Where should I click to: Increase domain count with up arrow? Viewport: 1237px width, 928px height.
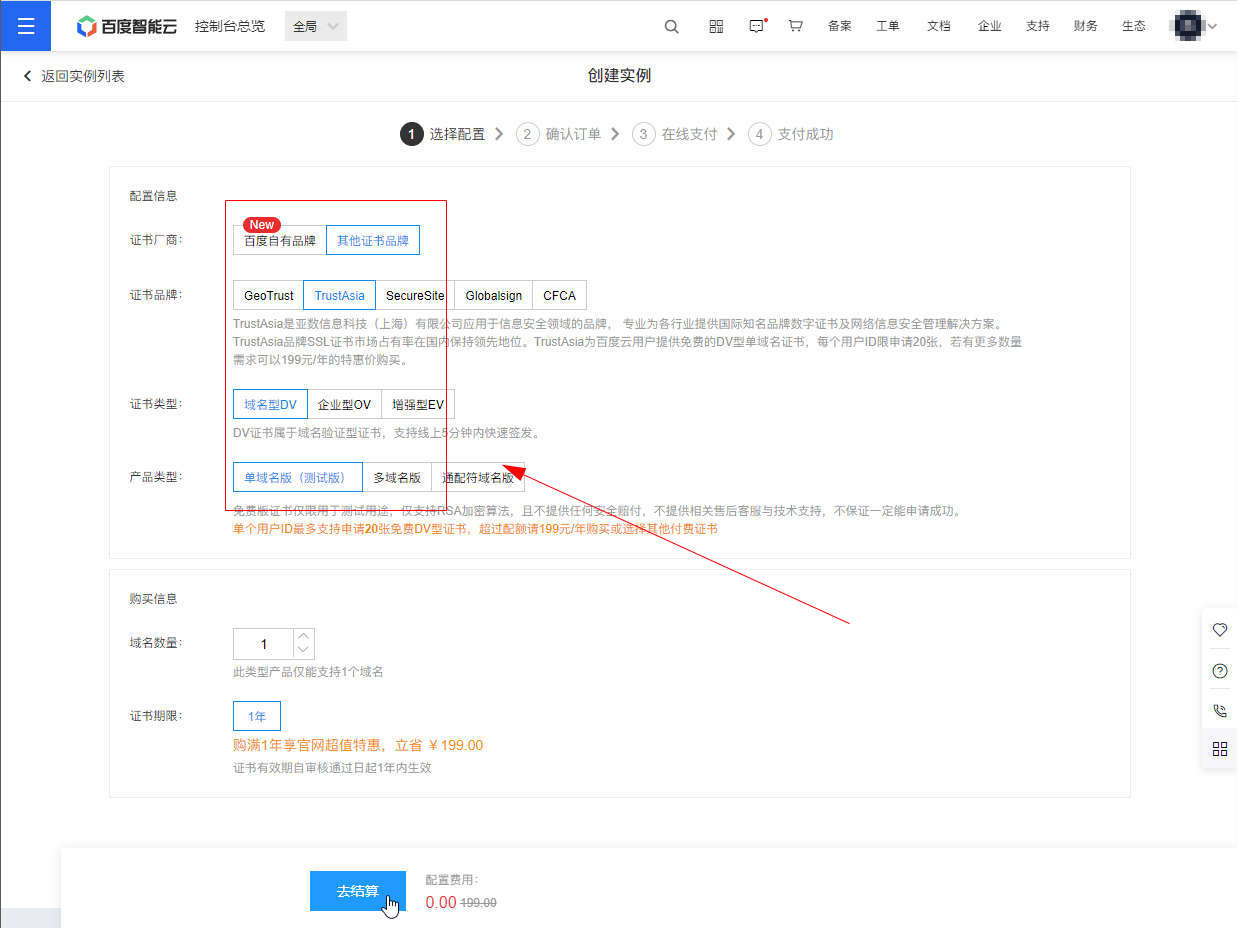(x=304, y=636)
